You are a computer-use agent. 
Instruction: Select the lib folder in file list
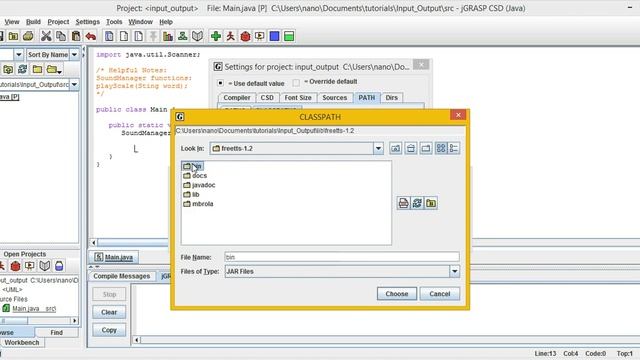coord(191,194)
